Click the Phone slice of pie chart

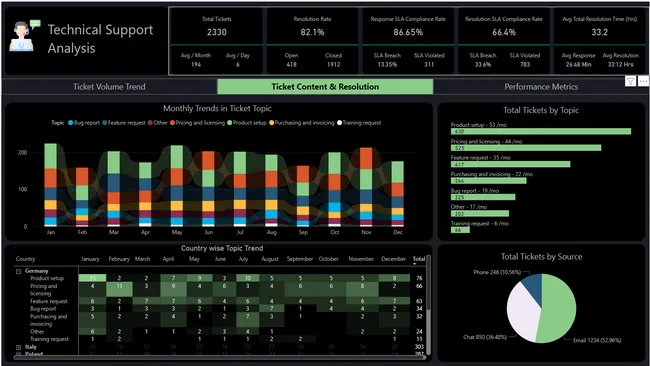point(534,287)
